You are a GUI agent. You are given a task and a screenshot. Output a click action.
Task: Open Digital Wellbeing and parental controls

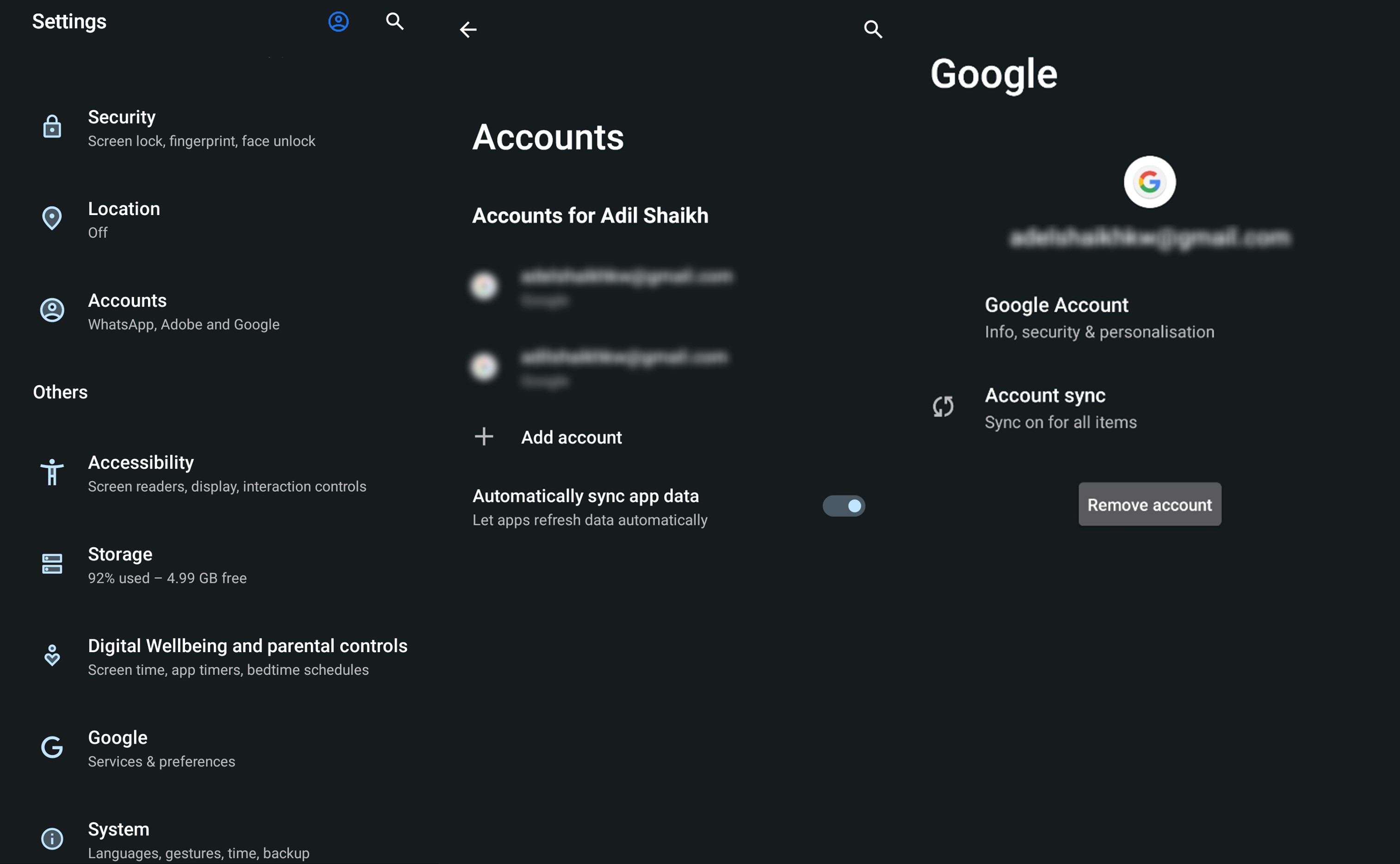click(220, 657)
